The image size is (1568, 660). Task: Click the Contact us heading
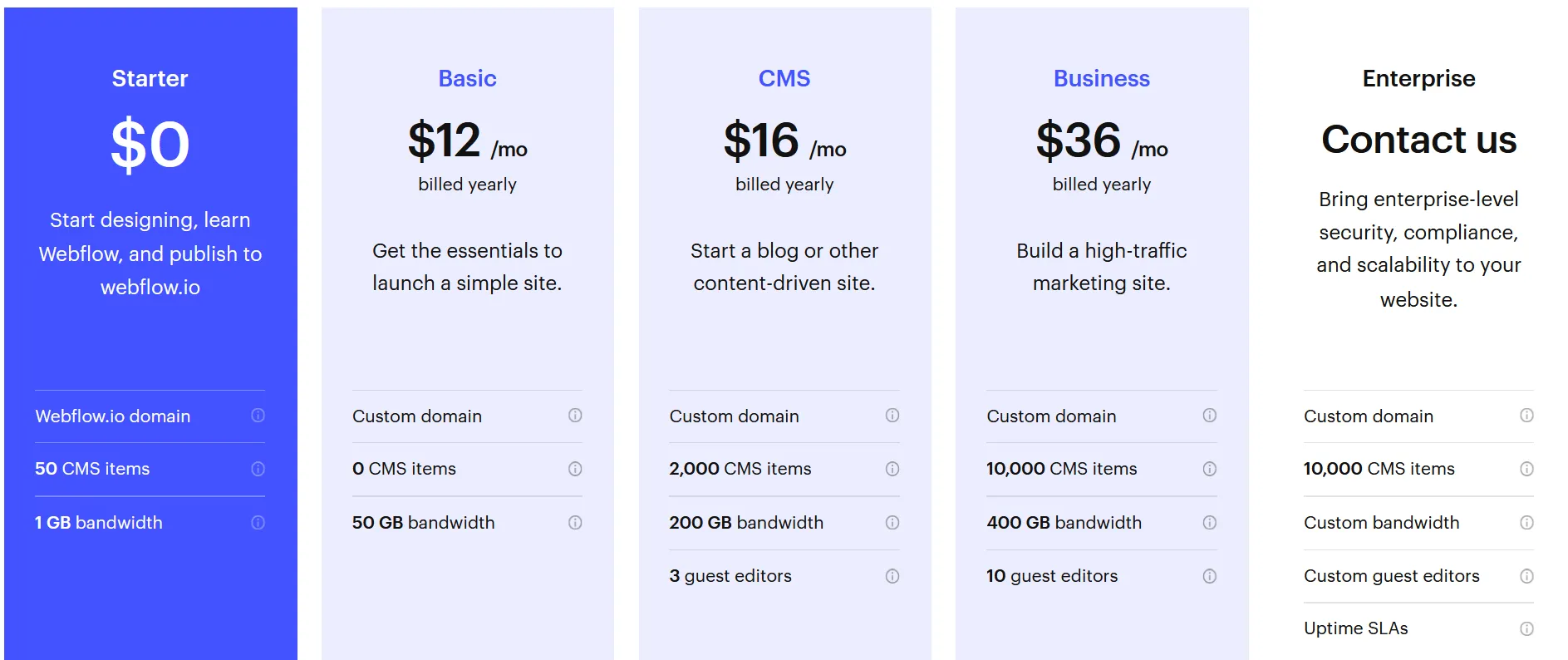pos(1419,140)
